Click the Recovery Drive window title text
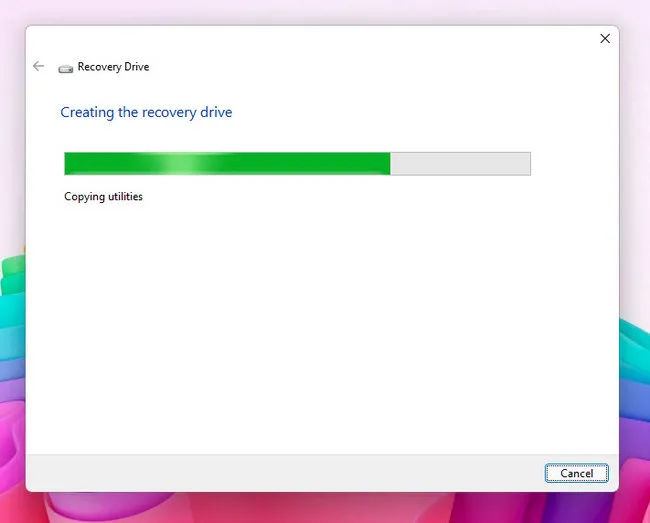 point(113,67)
